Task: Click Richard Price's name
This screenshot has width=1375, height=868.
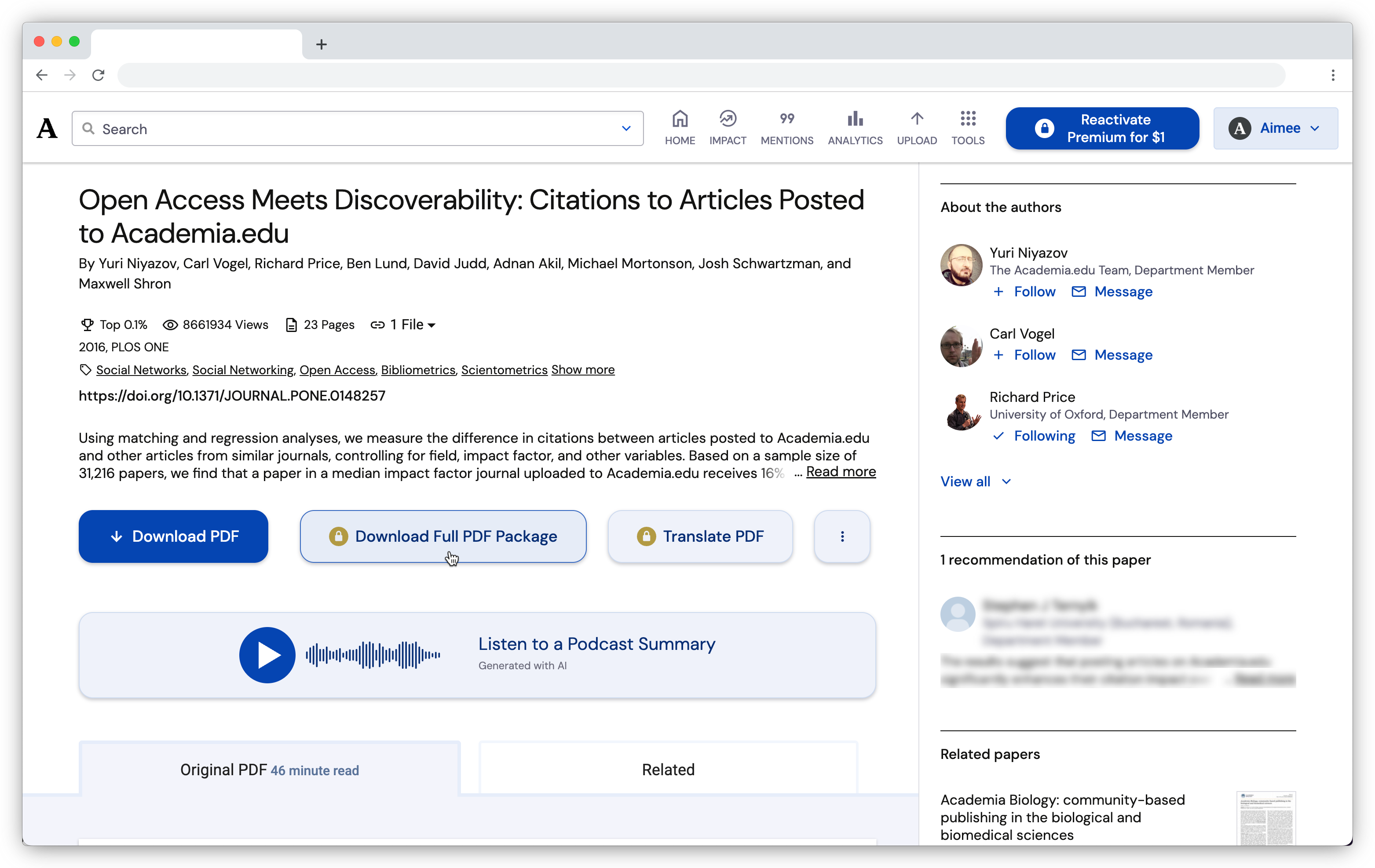Action: [x=1032, y=397]
